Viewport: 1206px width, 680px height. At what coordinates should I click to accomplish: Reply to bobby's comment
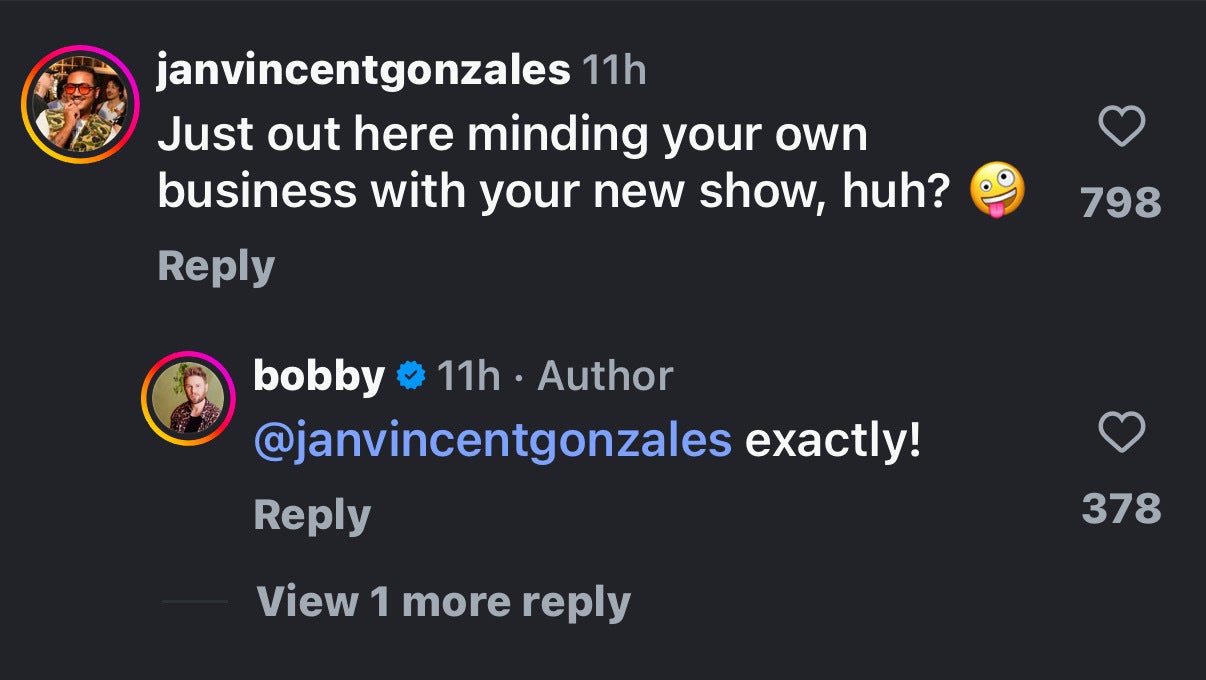coord(312,515)
